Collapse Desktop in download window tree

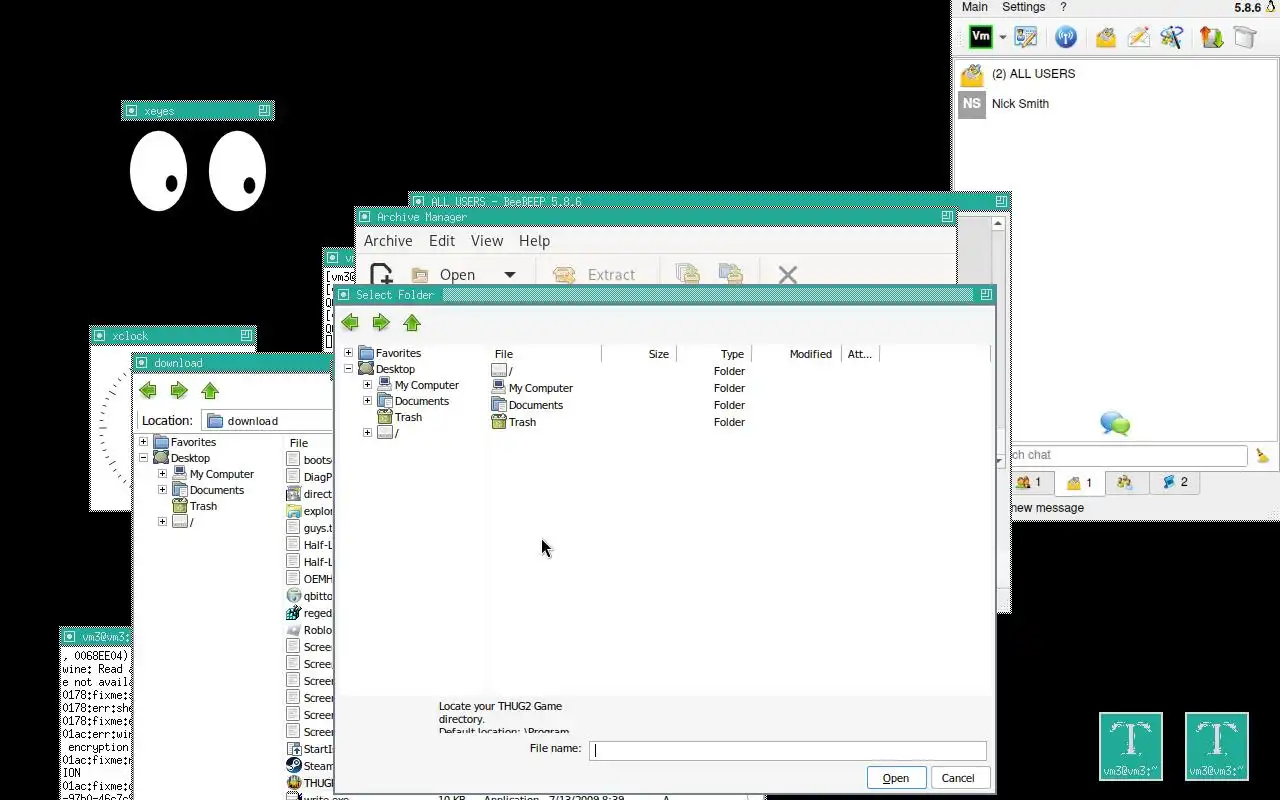tap(143, 458)
